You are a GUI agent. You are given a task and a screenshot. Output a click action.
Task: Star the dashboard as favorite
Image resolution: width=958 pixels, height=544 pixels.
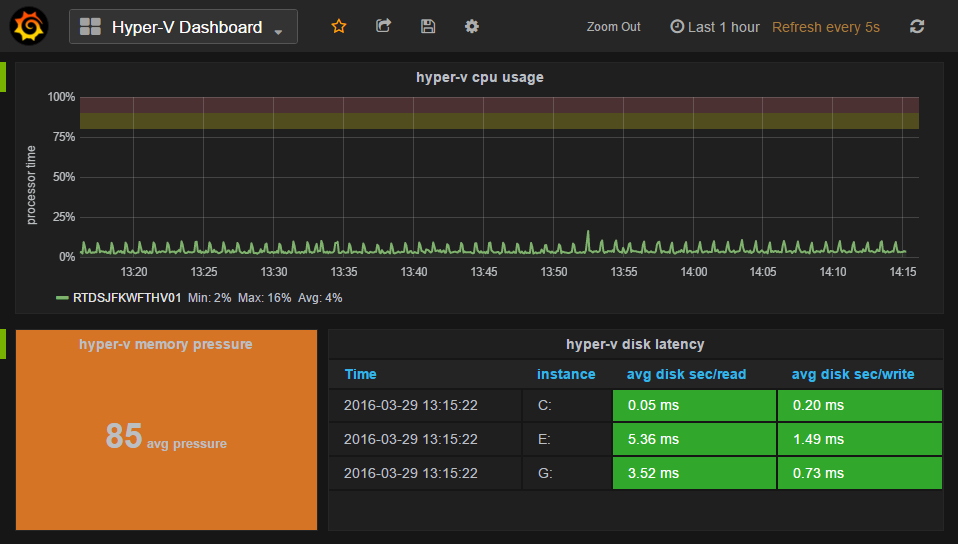(x=339, y=27)
